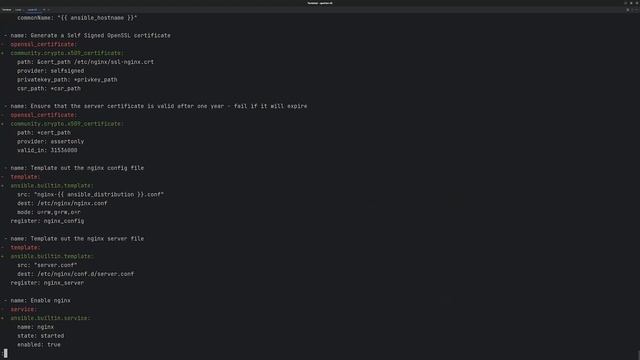640x360 pixels.
Task: Select the 'name: Enable nginx' line
Action: [x=40, y=300]
